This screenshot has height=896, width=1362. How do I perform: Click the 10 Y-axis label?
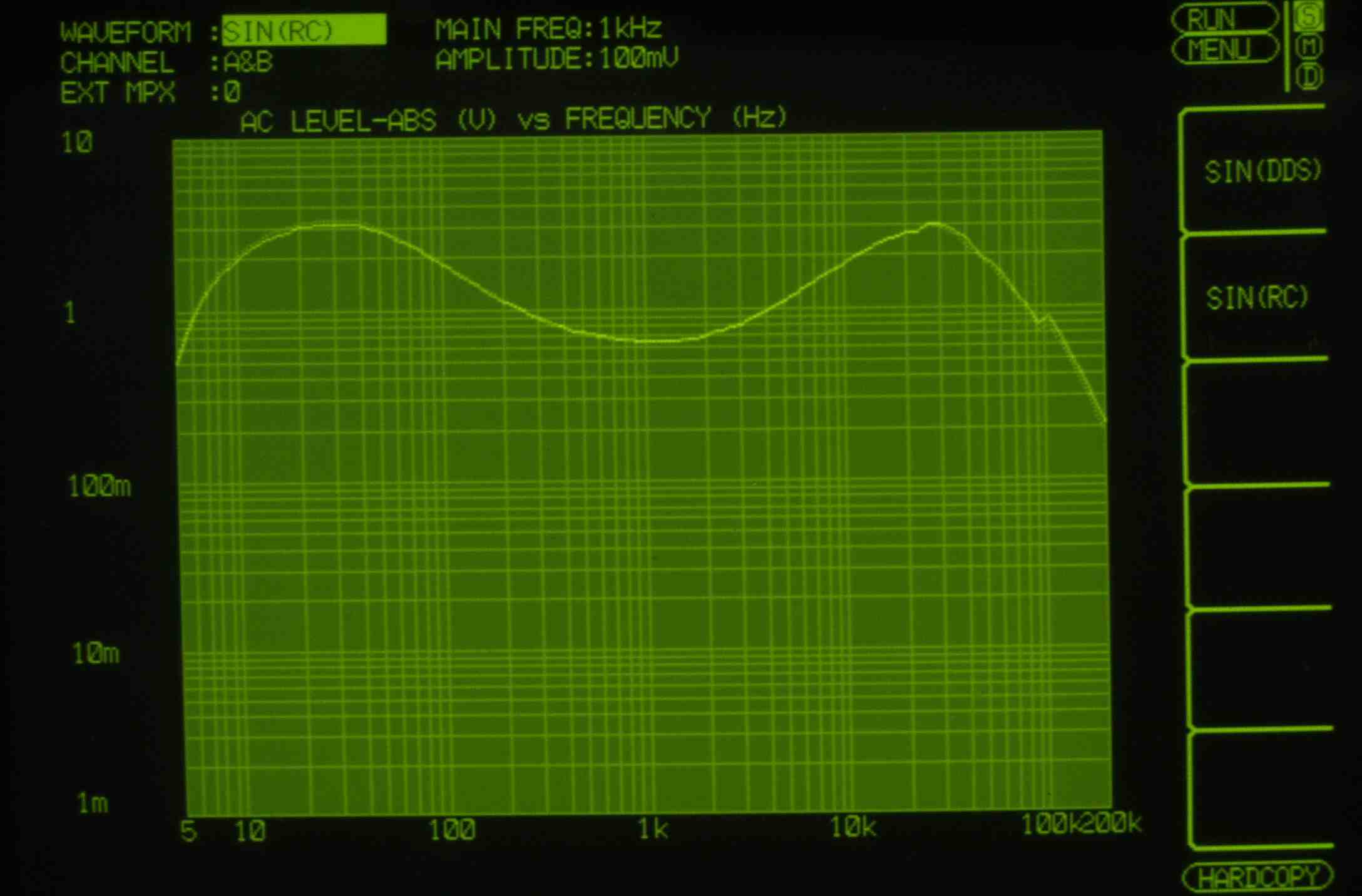coord(77,143)
